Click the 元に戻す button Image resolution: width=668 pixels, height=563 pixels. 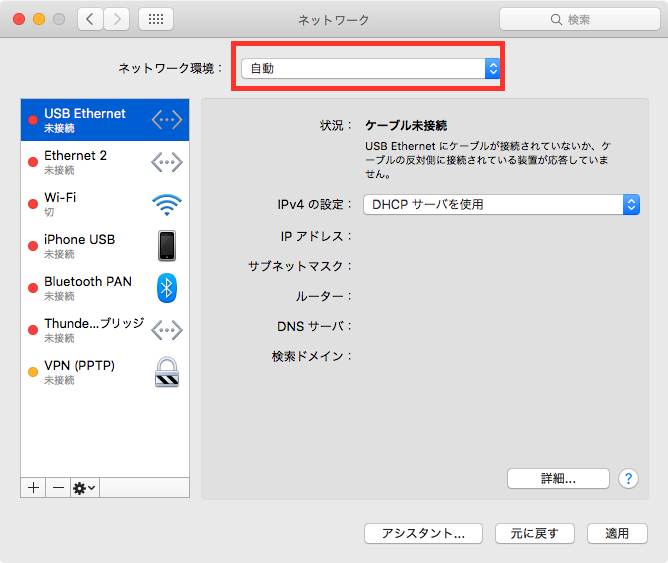tap(535, 533)
